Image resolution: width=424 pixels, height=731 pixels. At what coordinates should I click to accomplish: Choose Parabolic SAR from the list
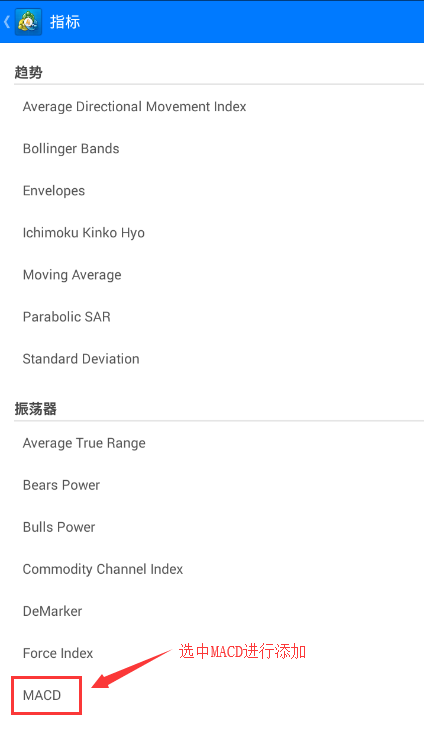[x=212, y=317]
